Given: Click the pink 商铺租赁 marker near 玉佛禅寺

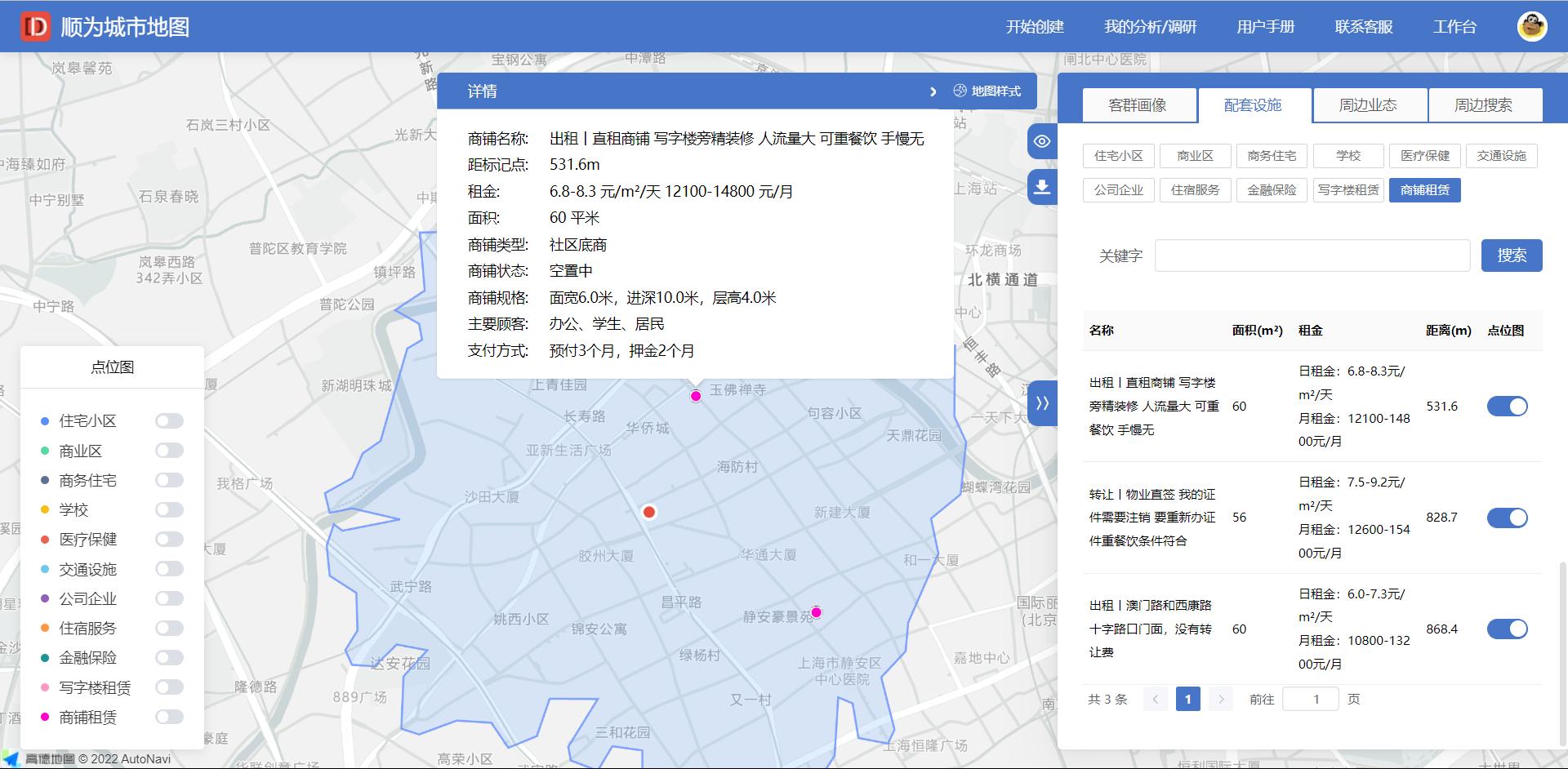Looking at the screenshot, I should click(696, 397).
